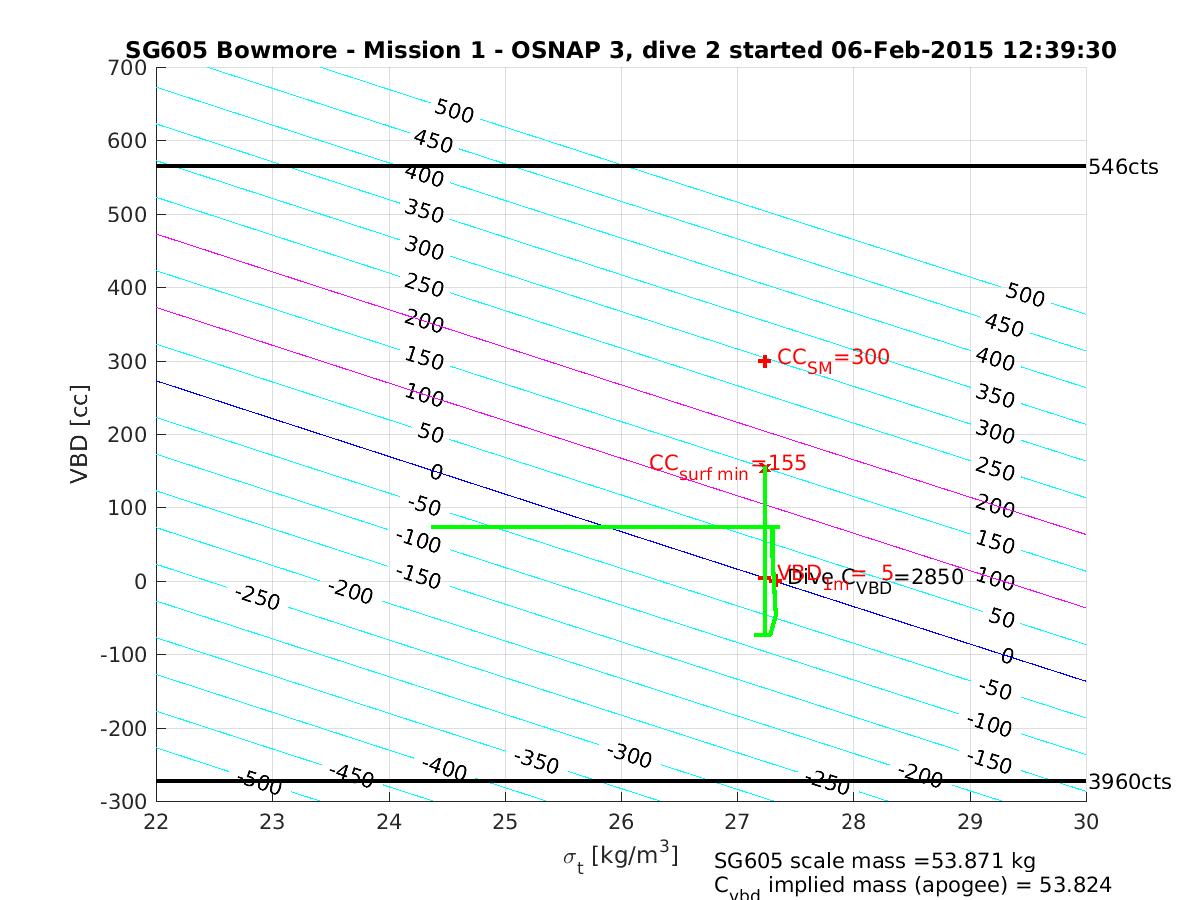Select the "implied mass (apogee) = 53.824" text

(x=939, y=885)
